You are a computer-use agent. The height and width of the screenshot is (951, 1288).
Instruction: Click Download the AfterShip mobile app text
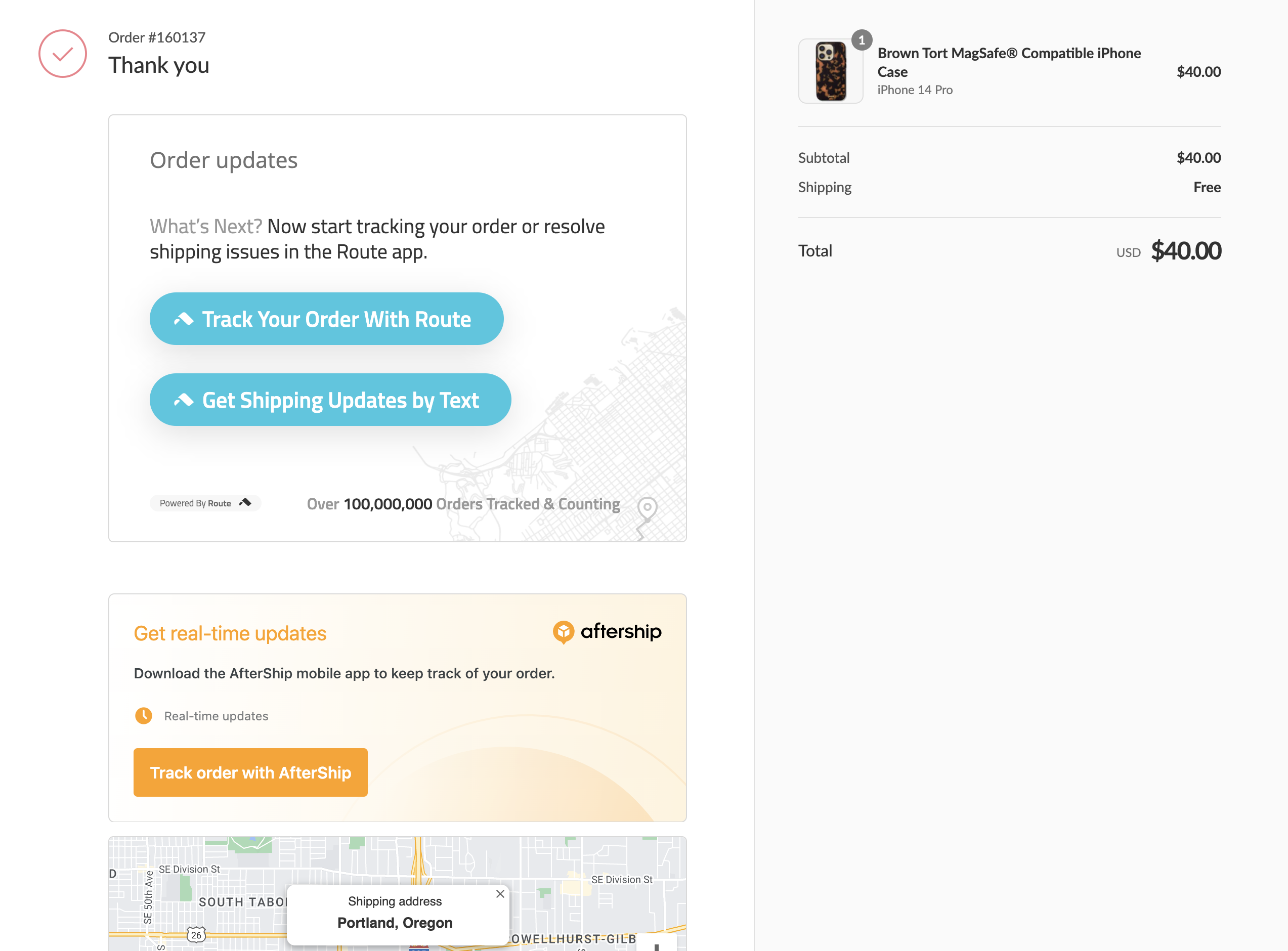(x=345, y=673)
